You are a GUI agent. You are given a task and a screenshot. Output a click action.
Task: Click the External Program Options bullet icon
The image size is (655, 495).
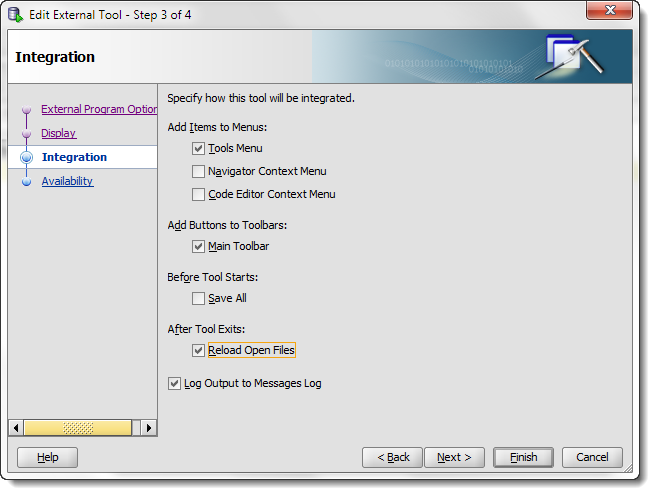coord(26,109)
